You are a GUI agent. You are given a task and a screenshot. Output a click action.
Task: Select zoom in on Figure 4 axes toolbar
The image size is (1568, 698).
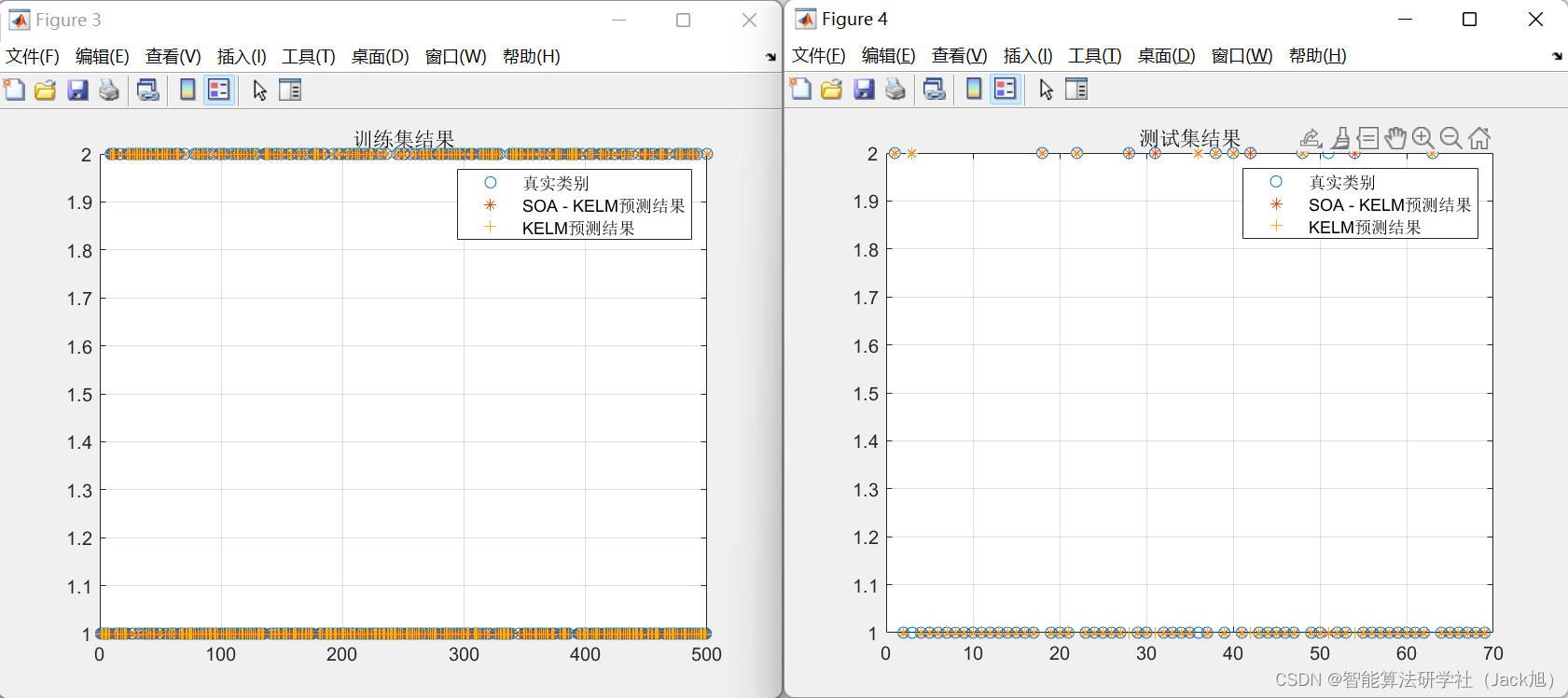pyautogui.click(x=1422, y=138)
